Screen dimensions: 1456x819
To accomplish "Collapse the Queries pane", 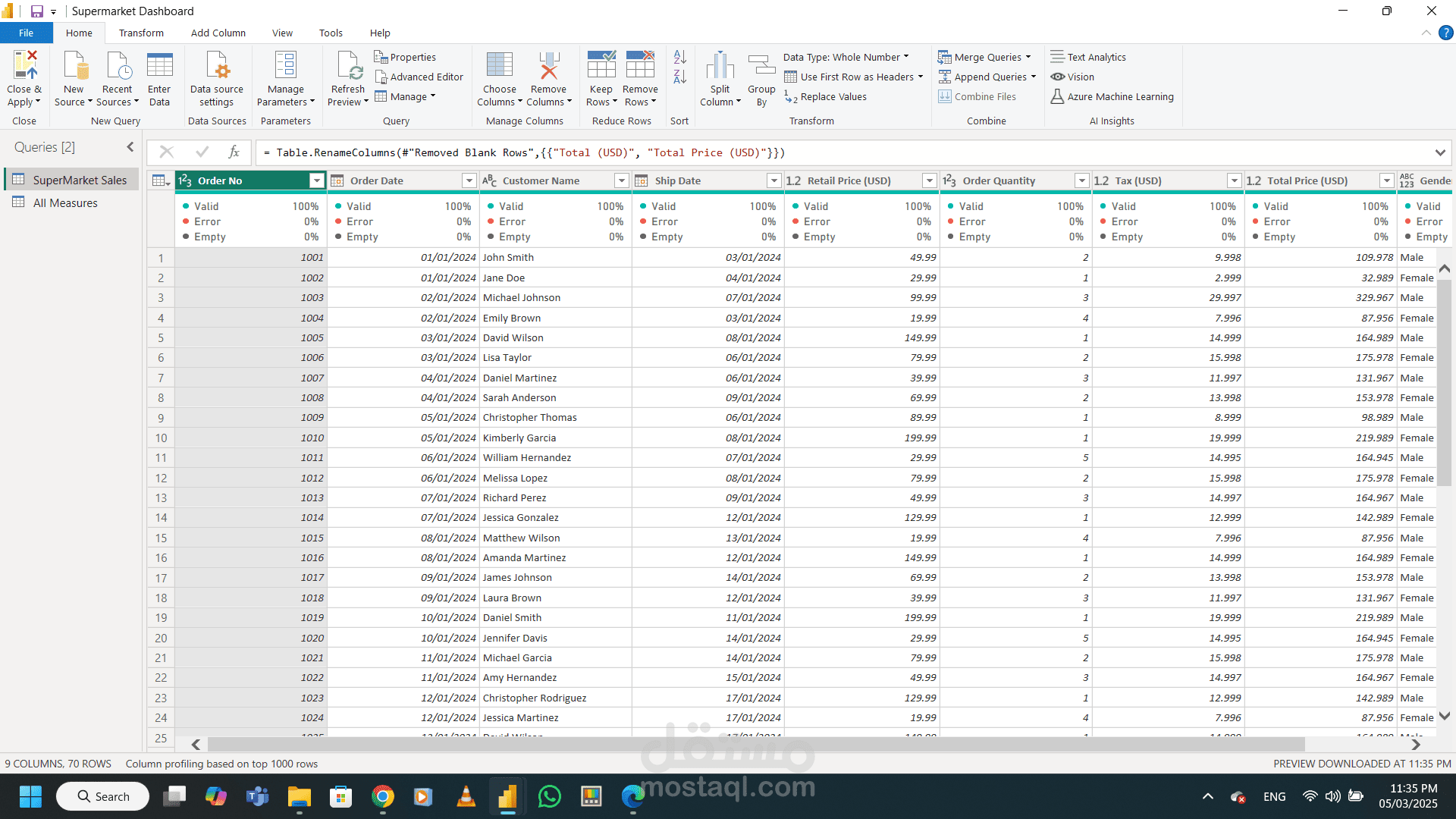I will [130, 147].
